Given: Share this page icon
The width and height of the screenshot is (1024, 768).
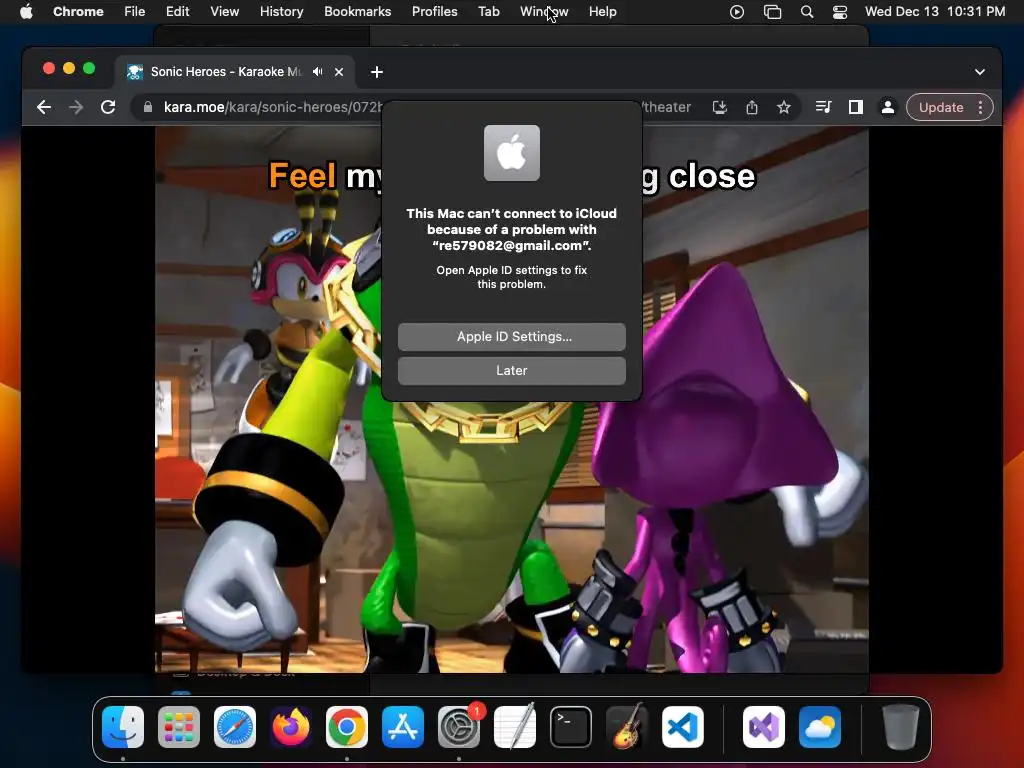Looking at the screenshot, I should (x=752, y=107).
